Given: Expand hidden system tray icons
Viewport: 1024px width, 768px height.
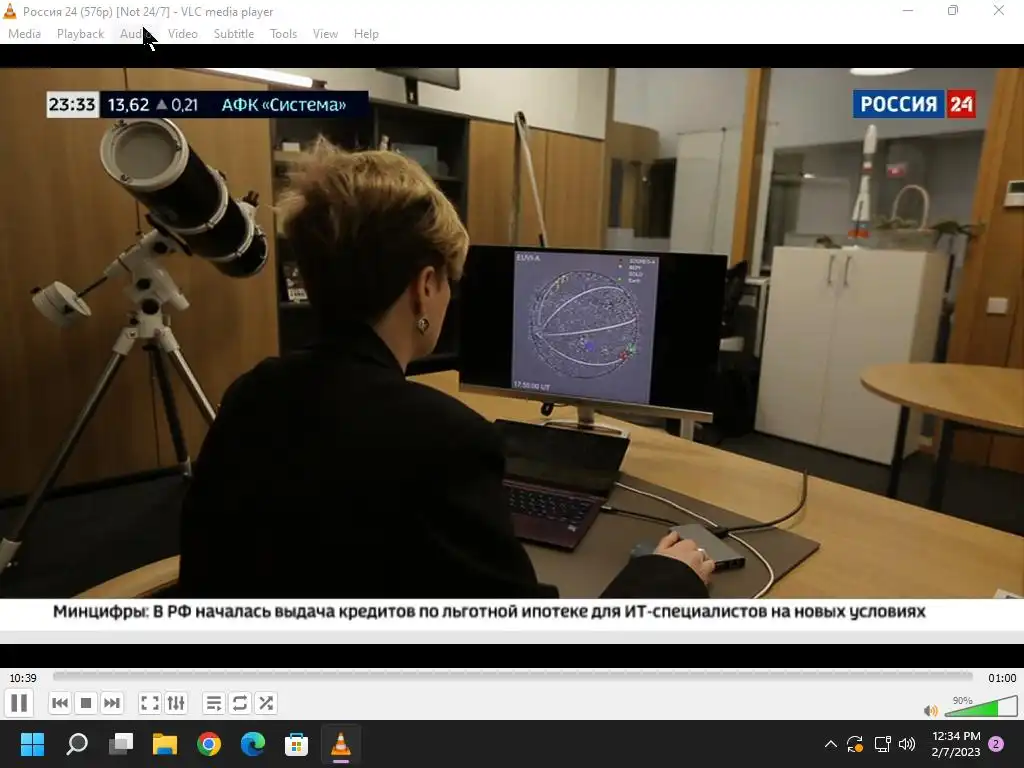Looking at the screenshot, I should [x=830, y=744].
